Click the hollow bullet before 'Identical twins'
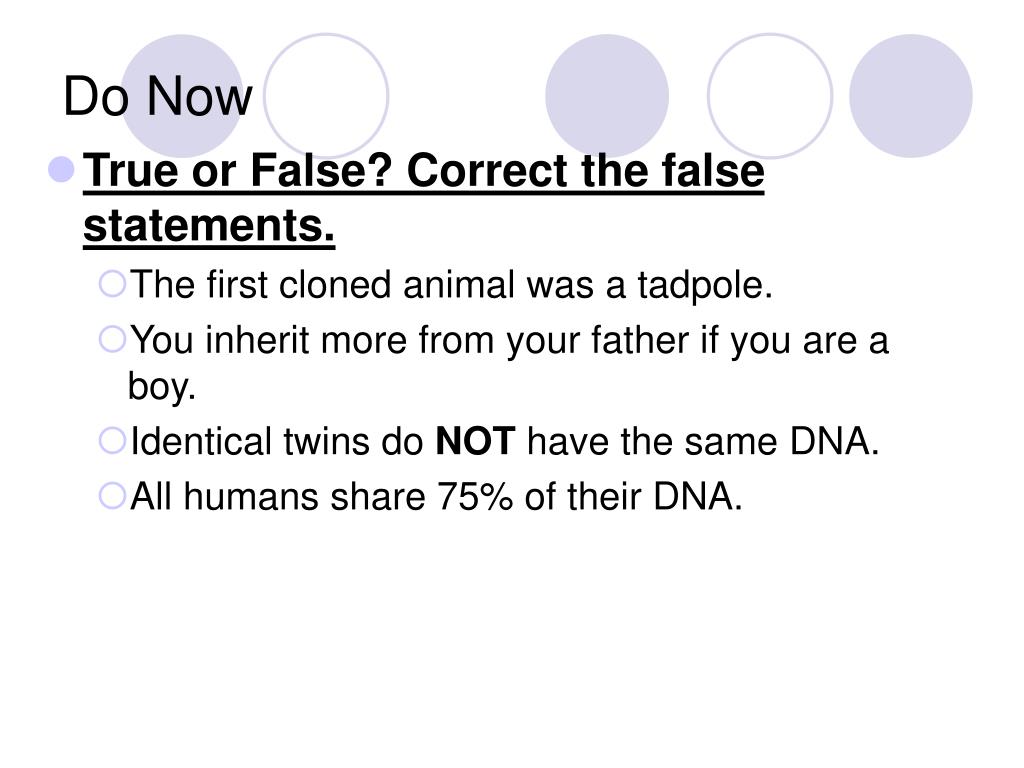Screen dimensions: 1024x768 pyautogui.click(x=112, y=441)
